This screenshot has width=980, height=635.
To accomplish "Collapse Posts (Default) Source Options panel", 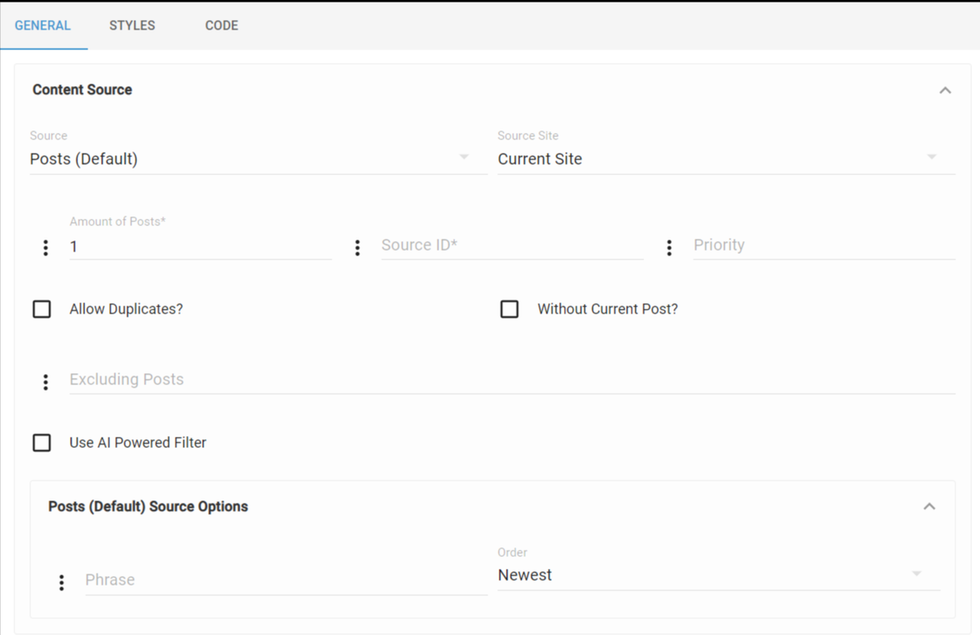I will tap(929, 507).
